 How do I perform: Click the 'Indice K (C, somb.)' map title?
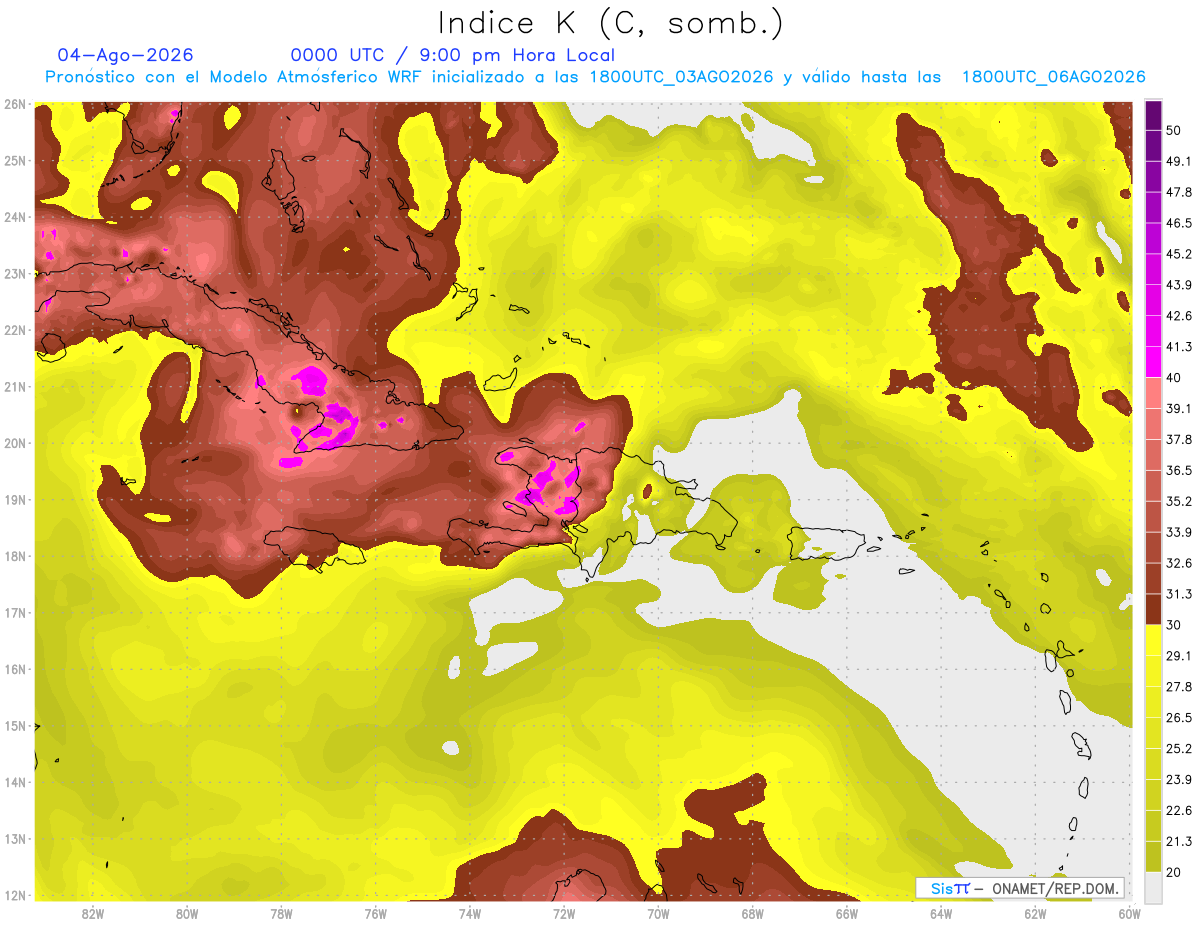[611, 24]
